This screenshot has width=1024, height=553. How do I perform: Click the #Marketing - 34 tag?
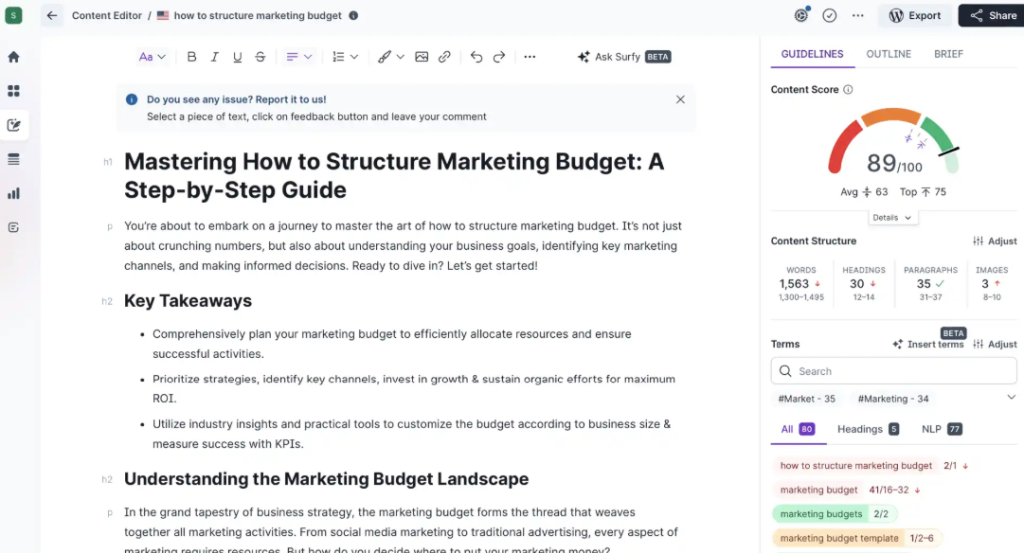893,398
